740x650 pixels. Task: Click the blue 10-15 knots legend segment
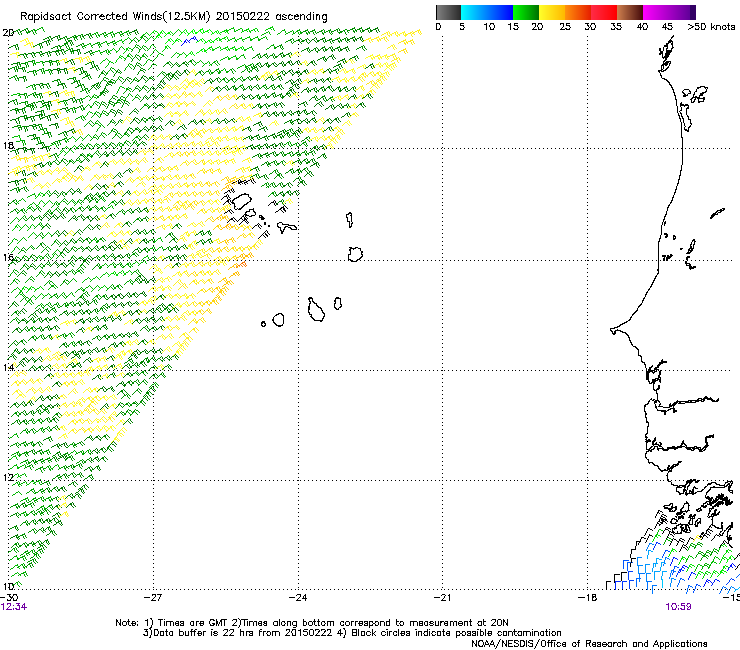pyautogui.click(x=500, y=12)
